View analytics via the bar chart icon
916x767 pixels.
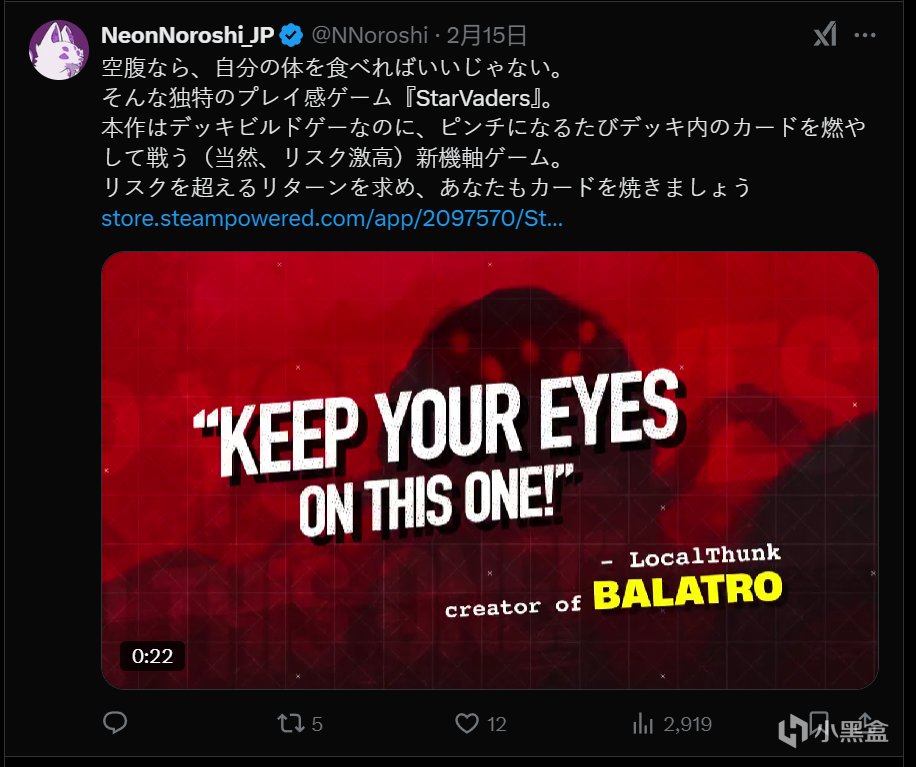point(643,724)
